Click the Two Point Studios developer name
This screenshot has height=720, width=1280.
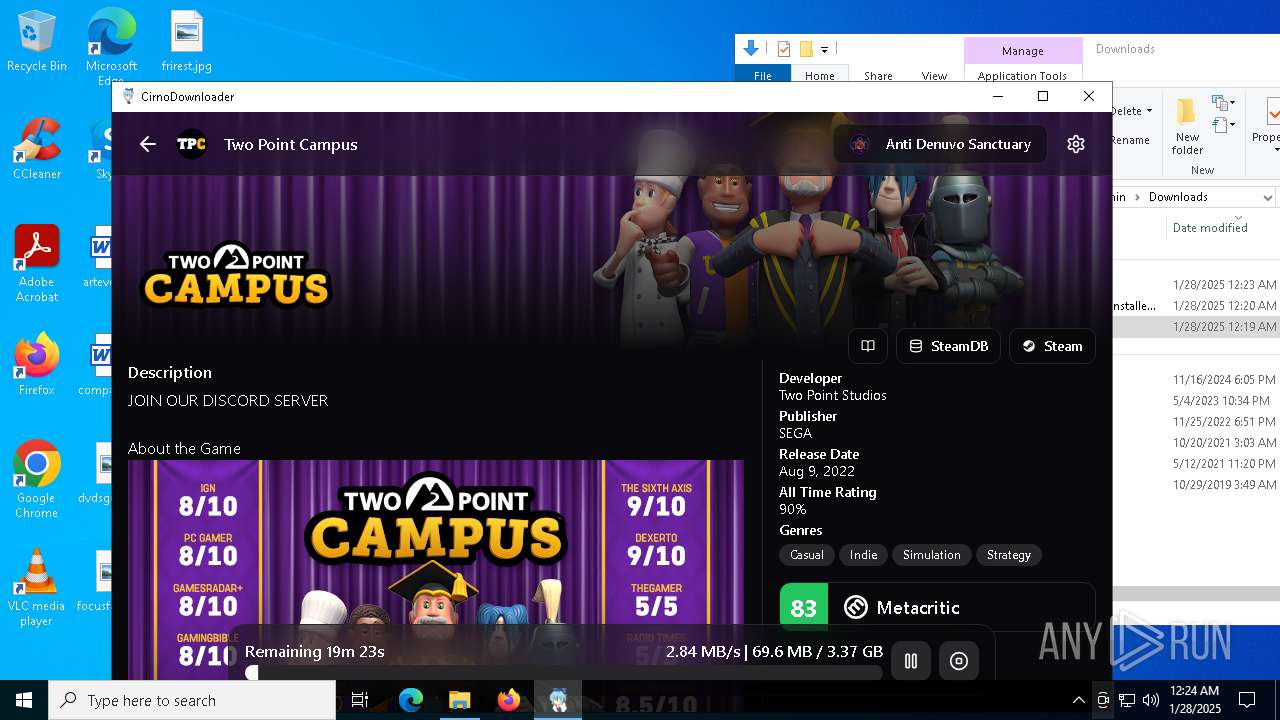[833, 395]
